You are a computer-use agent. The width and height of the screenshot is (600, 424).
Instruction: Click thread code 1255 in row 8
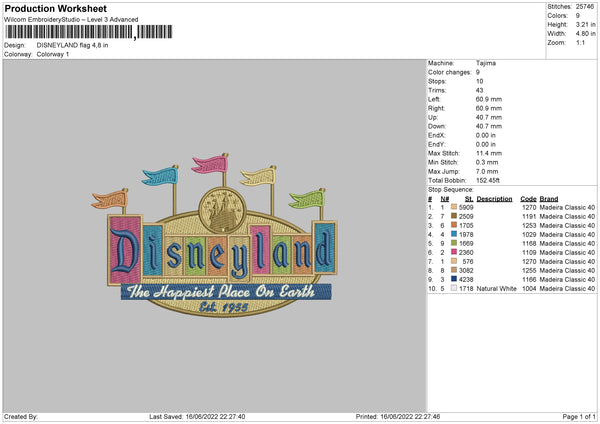tap(529, 271)
